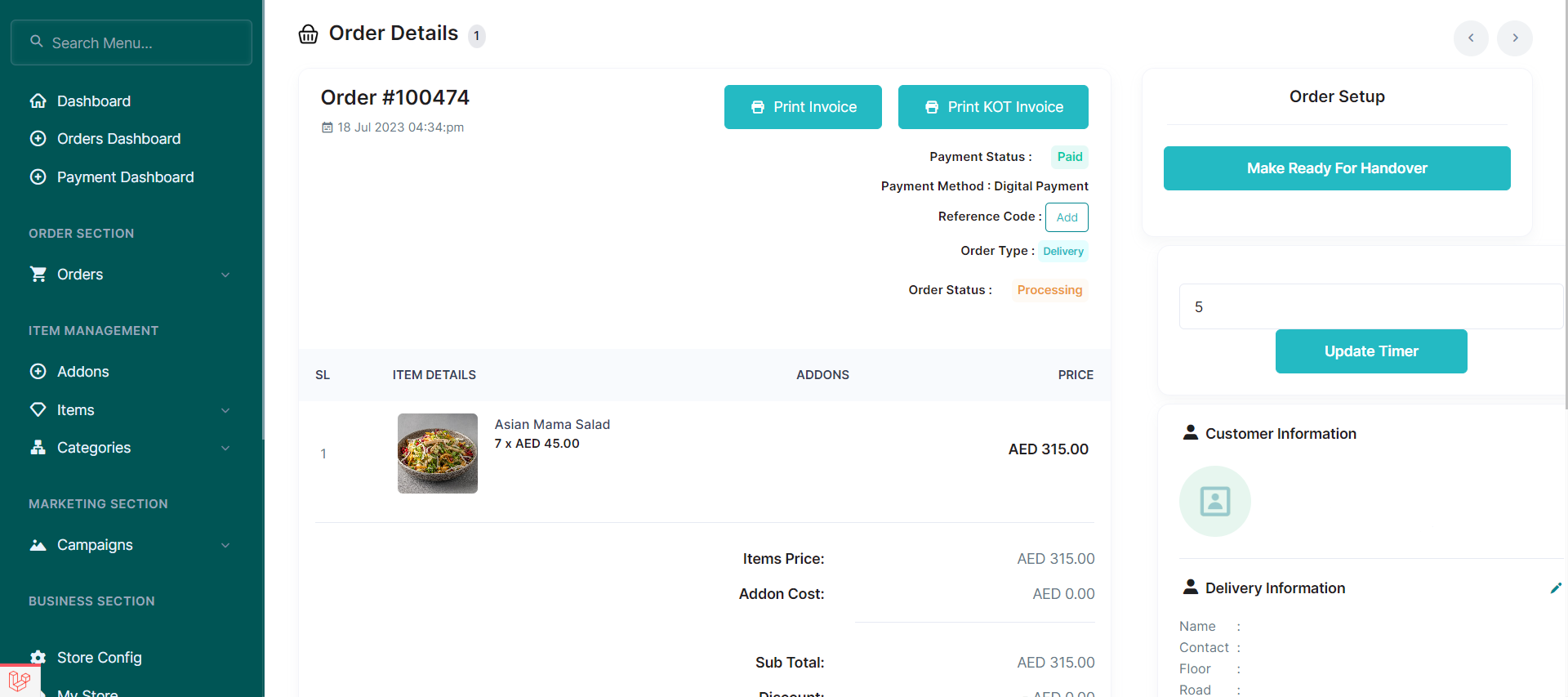Open the Asian Mama Salad thumbnail
Image resolution: width=1568 pixels, height=697 pixels.
click(x=437, y=453)
